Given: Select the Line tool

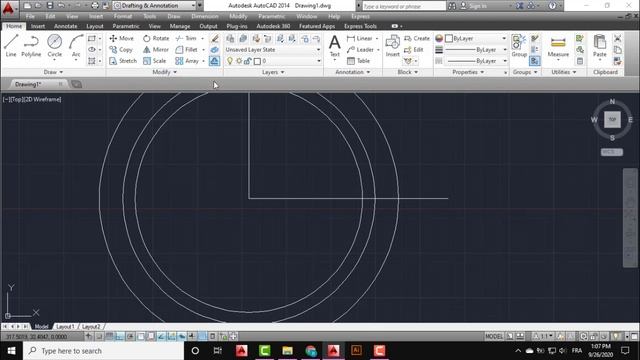Looking at the screenshot, I should (11, 45).
